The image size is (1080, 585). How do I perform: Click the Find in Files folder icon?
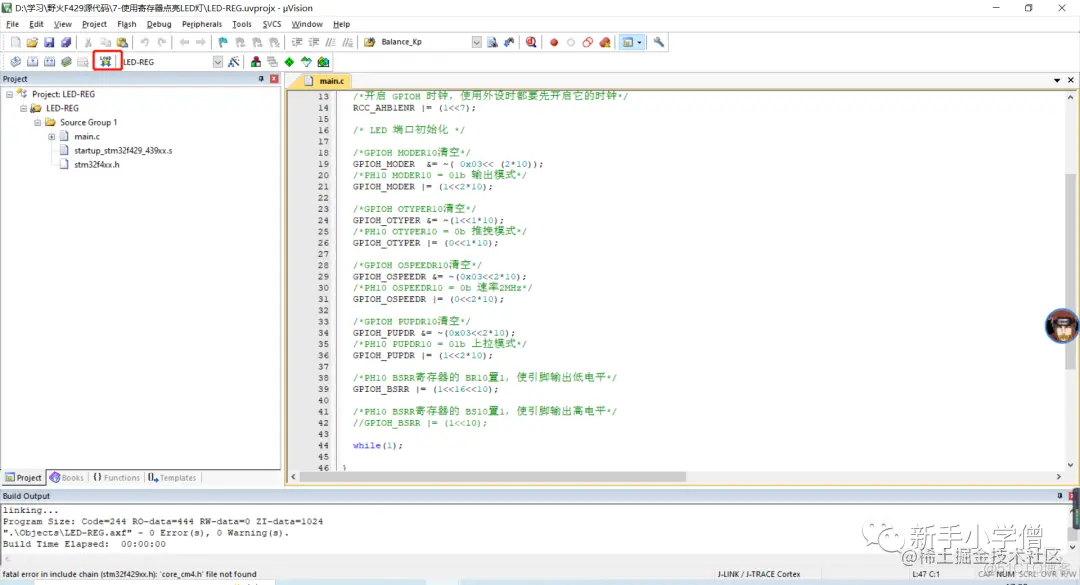click(369, 42)
